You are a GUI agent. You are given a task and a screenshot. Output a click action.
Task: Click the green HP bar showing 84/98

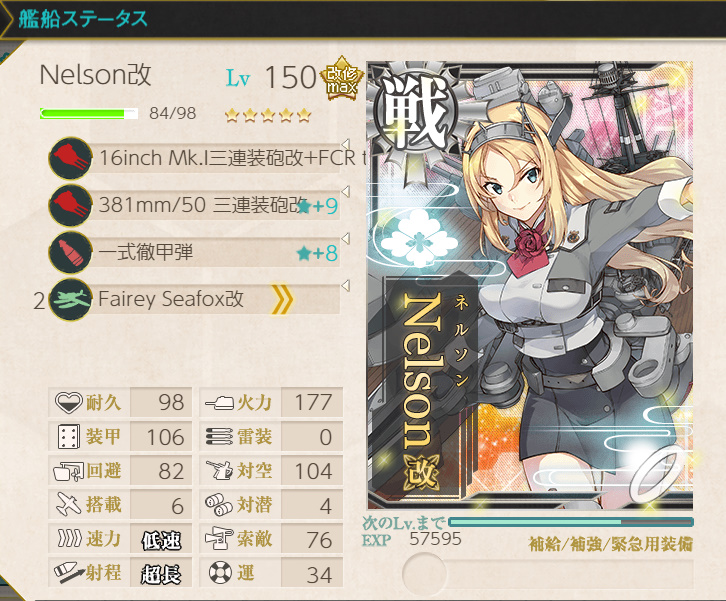[x=89, y=113]
